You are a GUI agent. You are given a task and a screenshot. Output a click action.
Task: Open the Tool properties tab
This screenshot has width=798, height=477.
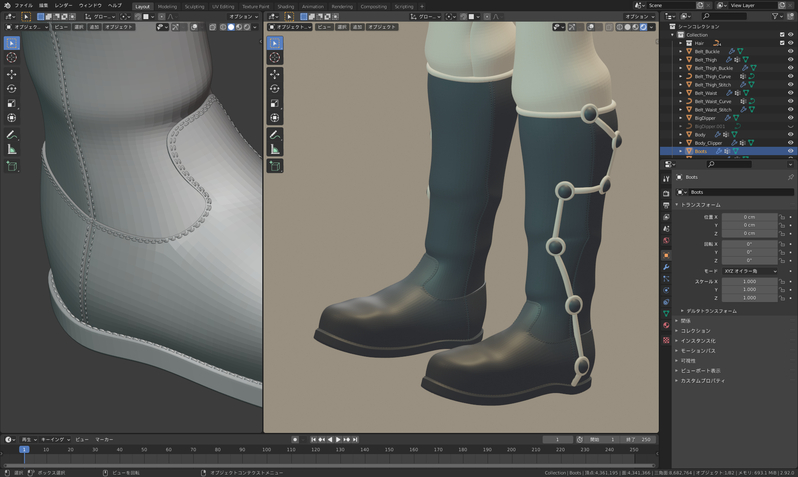(666, 179)
